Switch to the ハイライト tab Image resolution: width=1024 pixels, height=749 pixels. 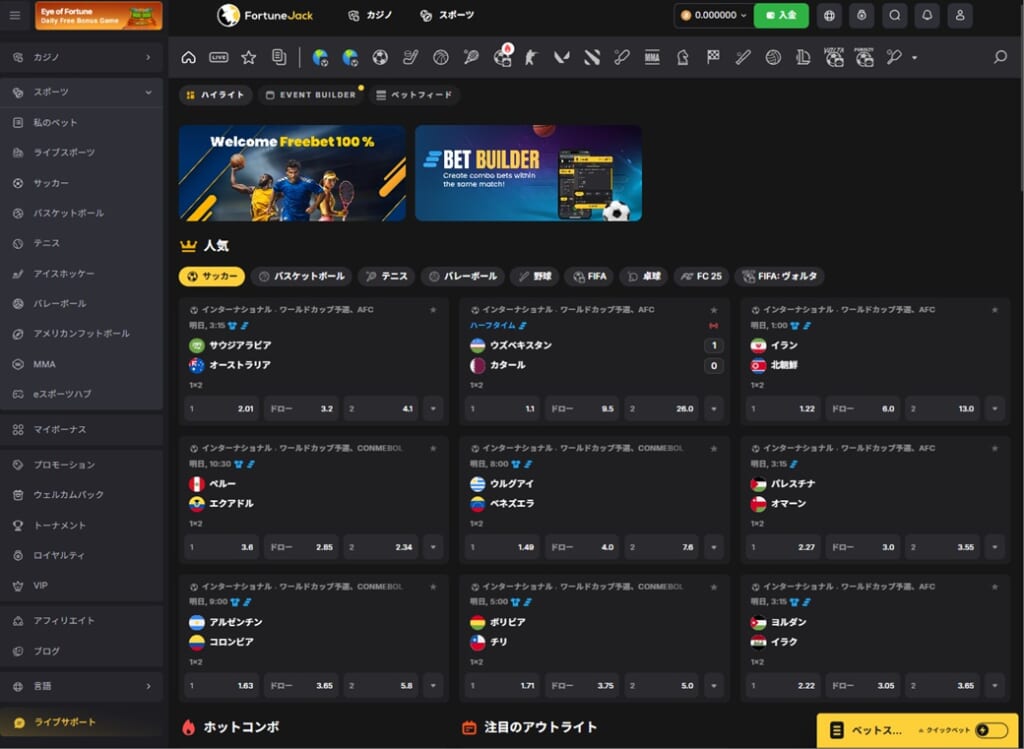coord(215,95)
